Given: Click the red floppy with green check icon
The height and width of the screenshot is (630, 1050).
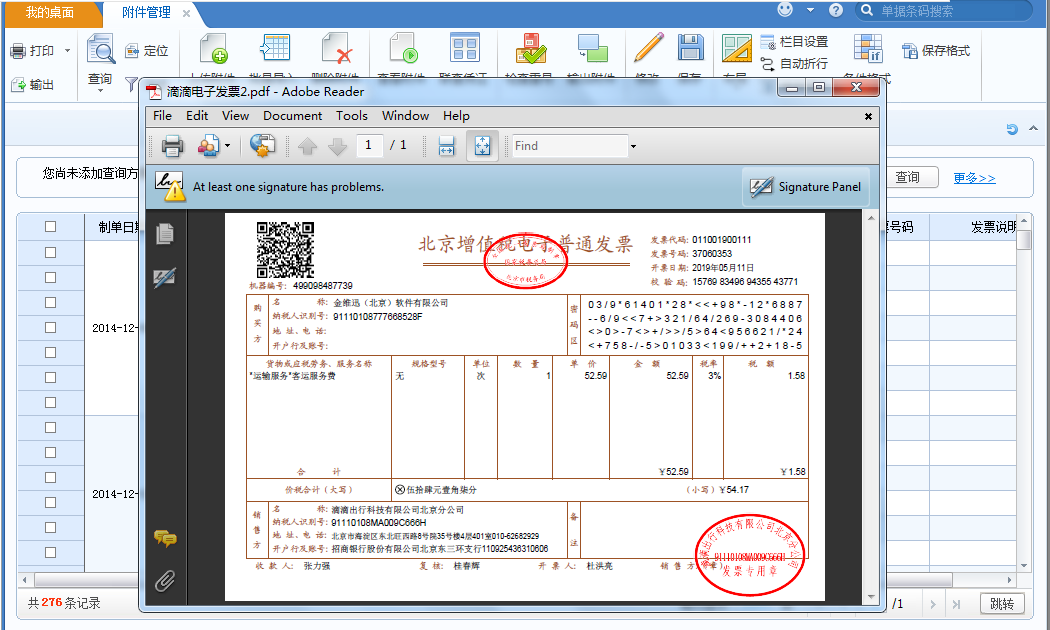Looking at the screenshot, I should 530,48.
